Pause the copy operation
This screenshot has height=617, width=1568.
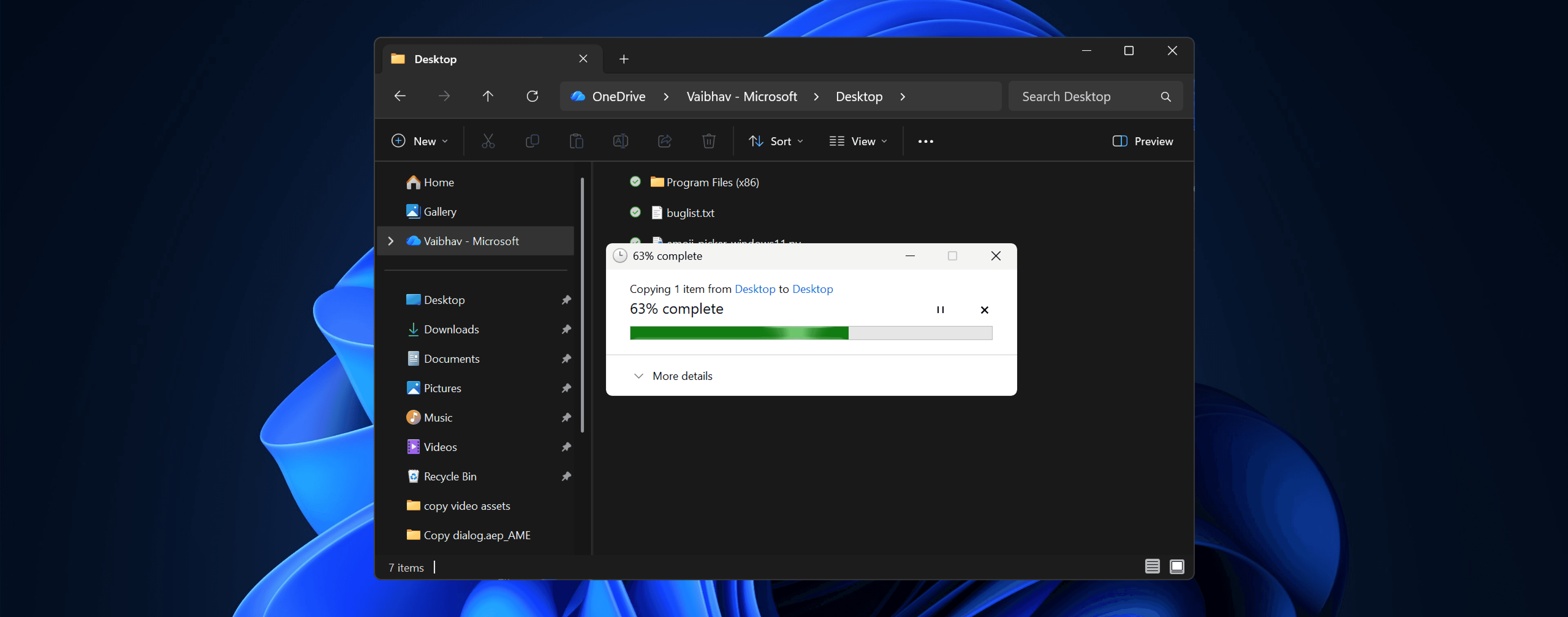[940, 310]
